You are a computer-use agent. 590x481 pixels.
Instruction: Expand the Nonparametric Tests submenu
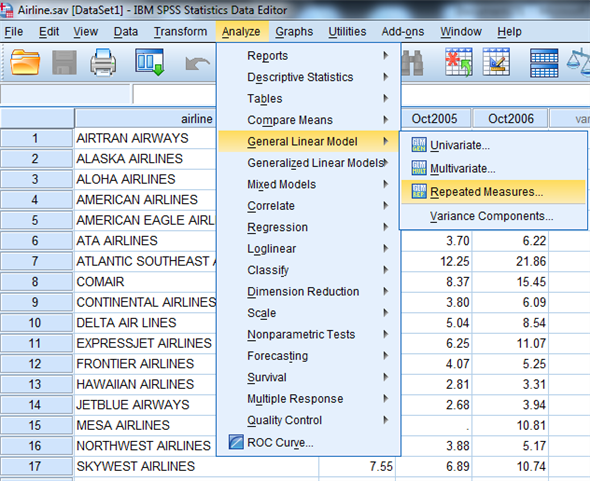pyautogui.click(x=309, y=335)
